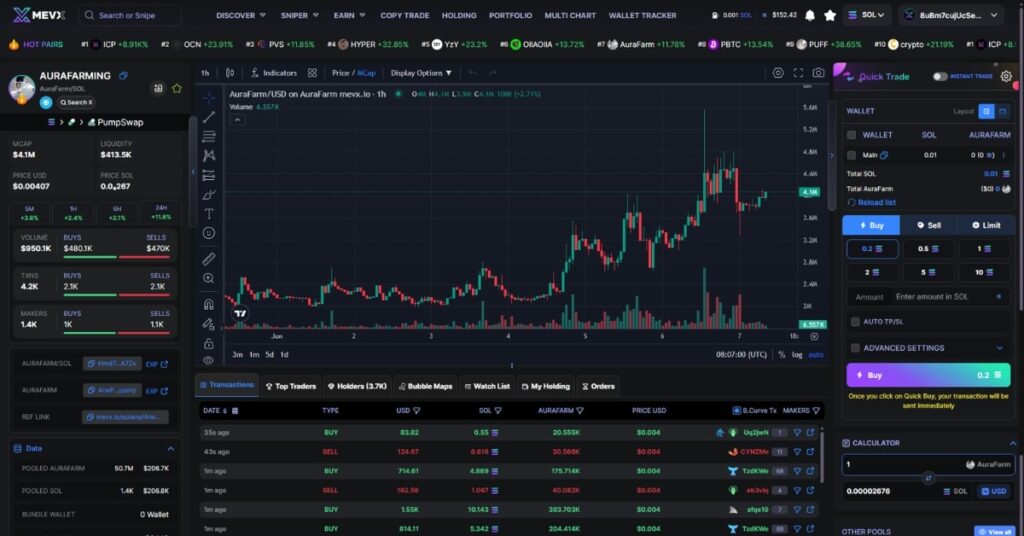Open the notifications bell
Image resolution: width=1024 pixels, height=536 pixels.
pyautogui.click(x=810, y=15)
